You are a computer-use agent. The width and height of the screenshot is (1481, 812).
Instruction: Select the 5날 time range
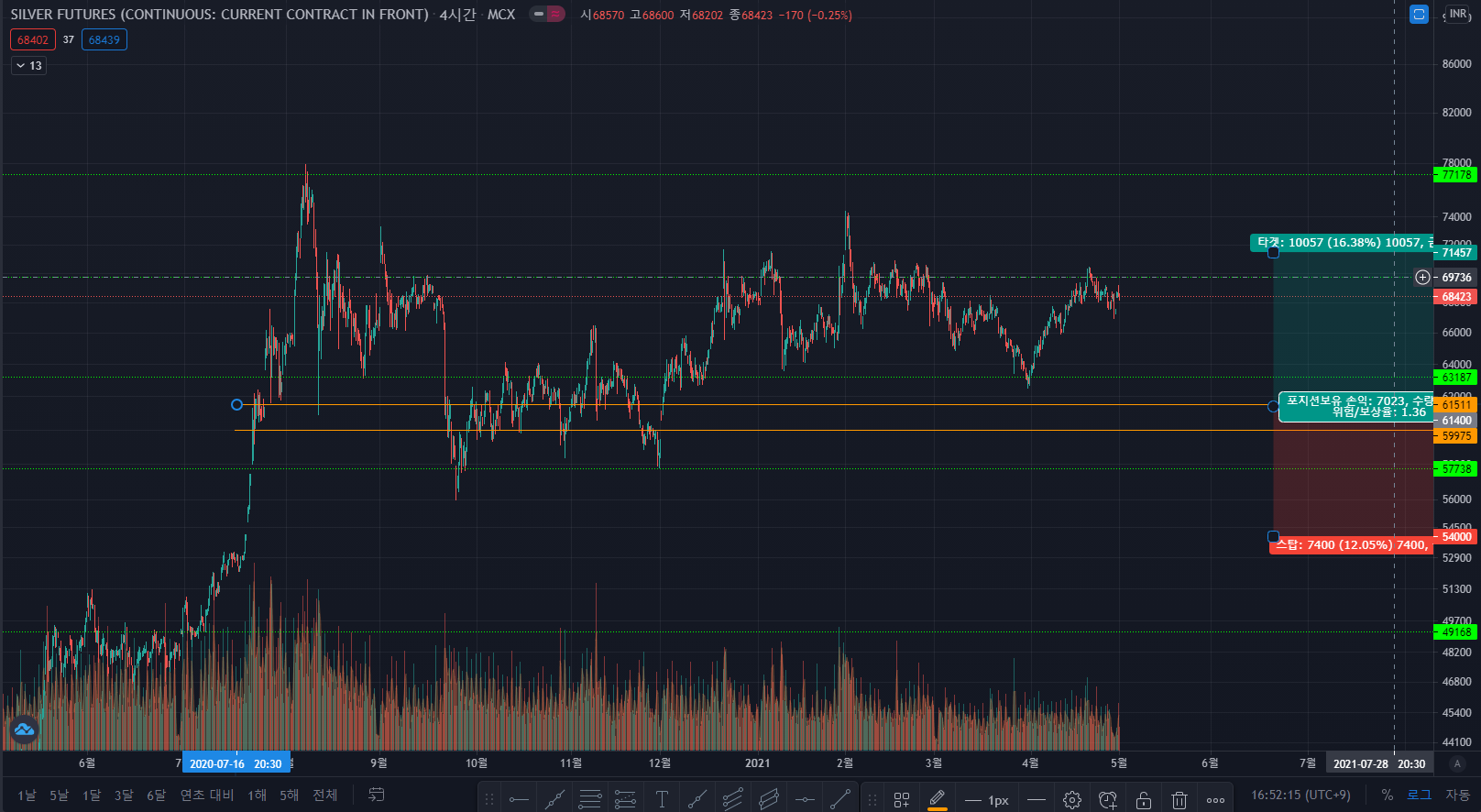(59, 795)
